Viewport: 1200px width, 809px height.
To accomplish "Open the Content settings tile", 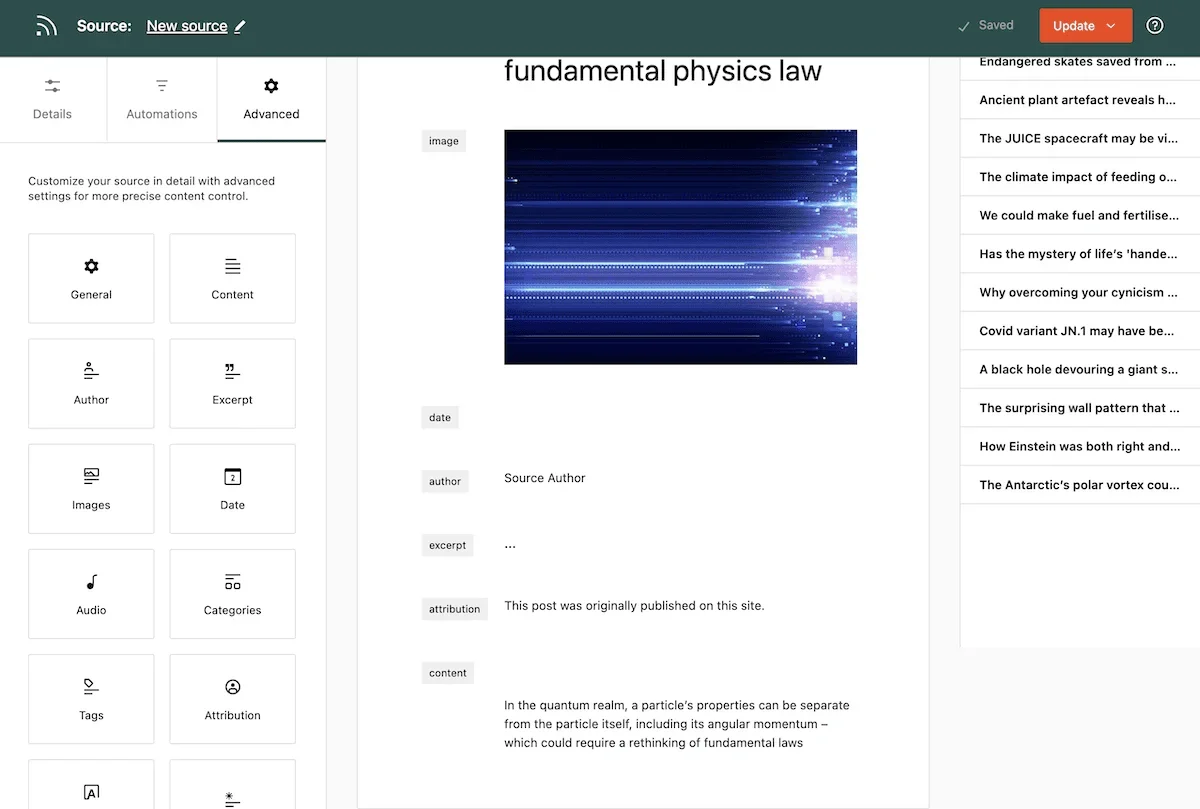I will (x=232, y=278).
